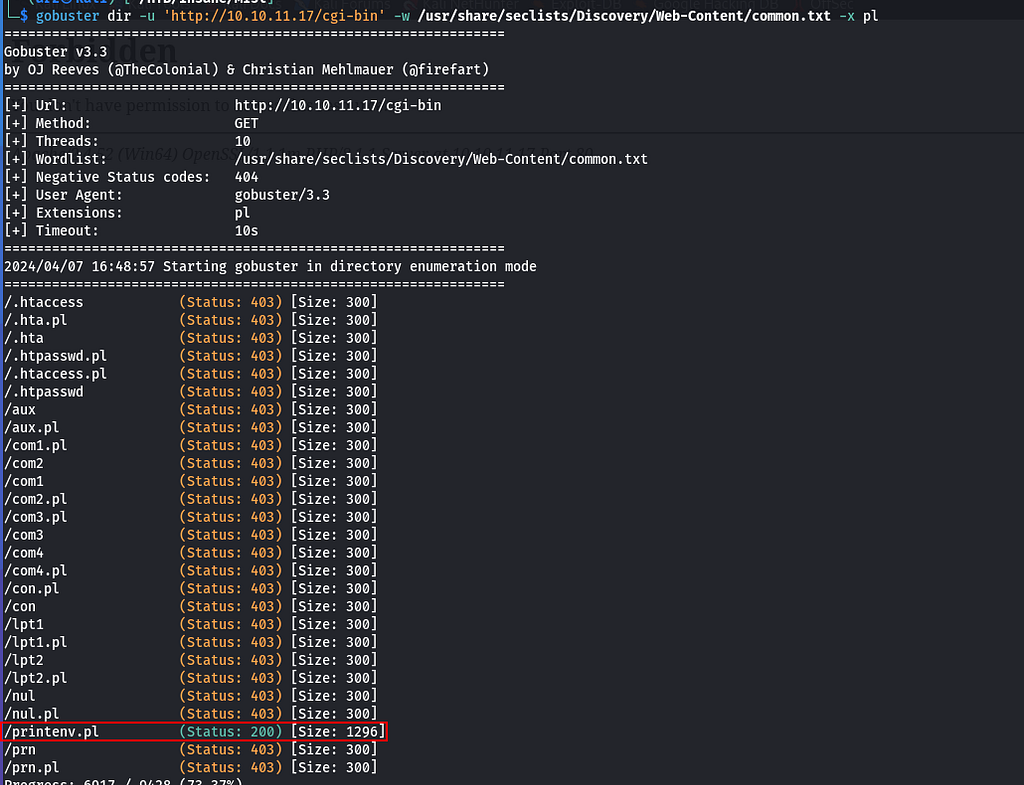Click the /aux.pl result row
Image resolution: width=1024 pixels, height=785 pixels.
click(x=191, y=428)
